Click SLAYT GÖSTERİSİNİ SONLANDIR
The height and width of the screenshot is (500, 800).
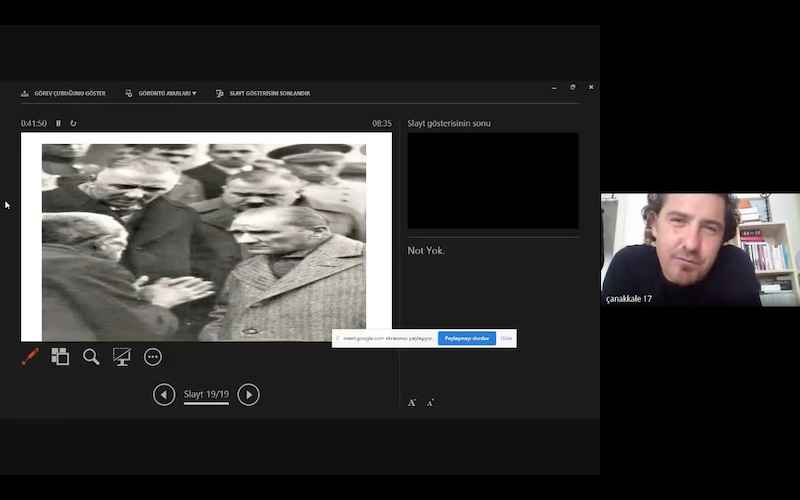(263, 93)
